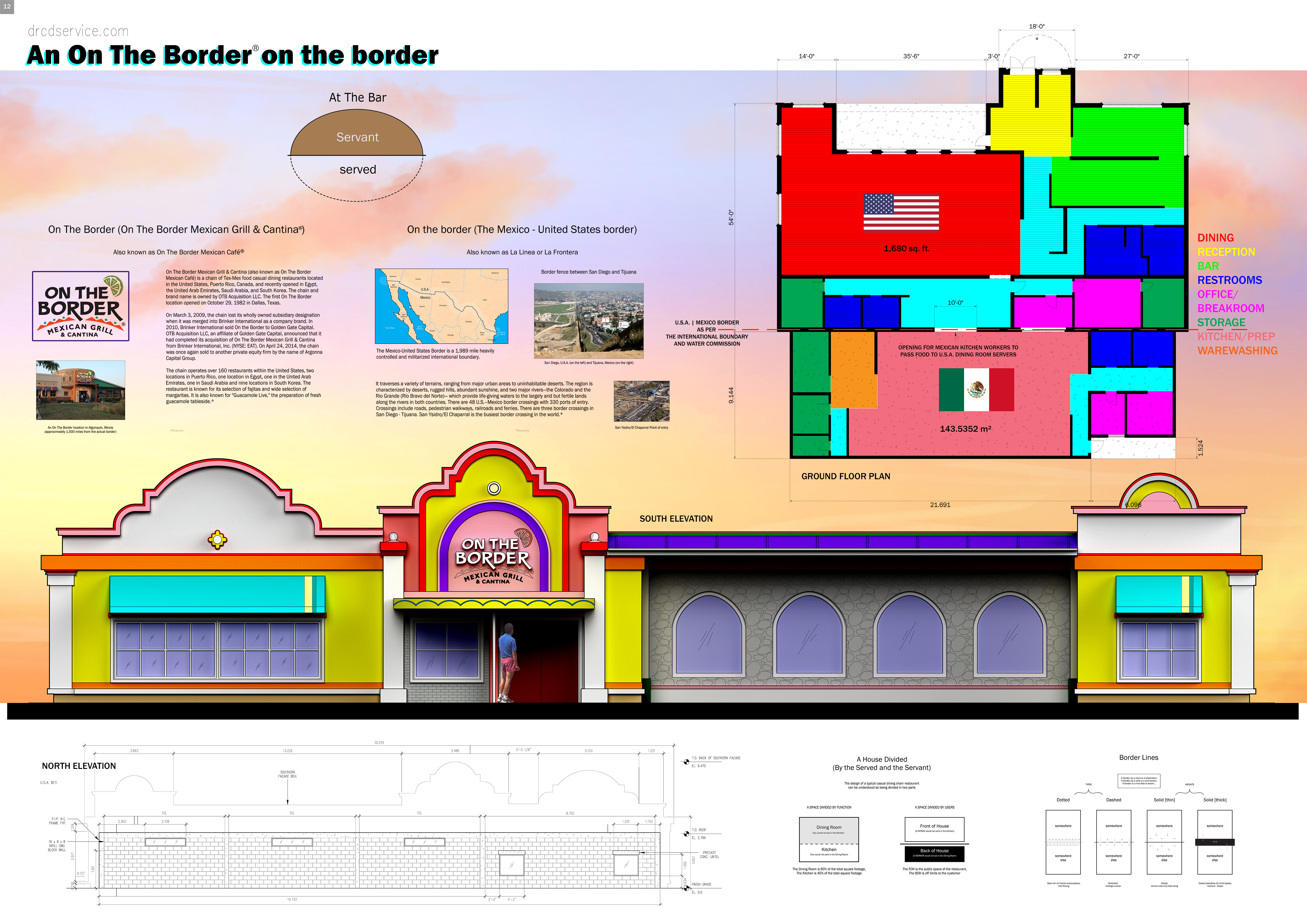This screenshot has height=924, width=1307.
Task: Click the 'U.S.A. | MEXICO BORDER' annotation
Action: tap(707, 333)
